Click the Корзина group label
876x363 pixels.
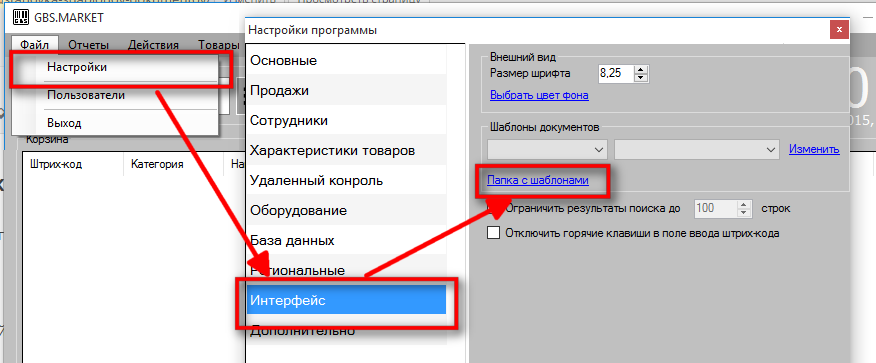click(47, 140)
